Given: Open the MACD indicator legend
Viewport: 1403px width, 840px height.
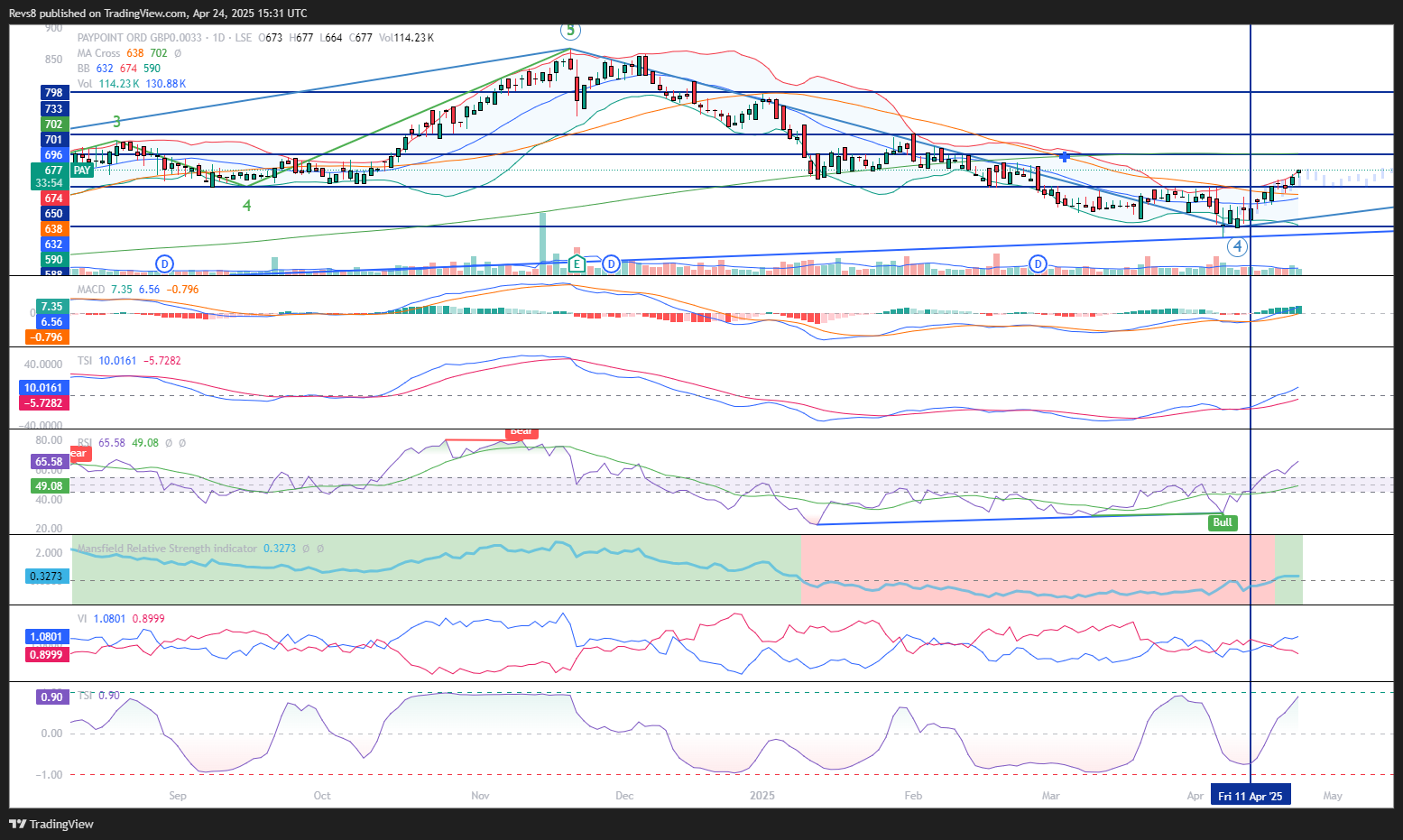Looking at the screenshot, I should click(x=91, y=290).
